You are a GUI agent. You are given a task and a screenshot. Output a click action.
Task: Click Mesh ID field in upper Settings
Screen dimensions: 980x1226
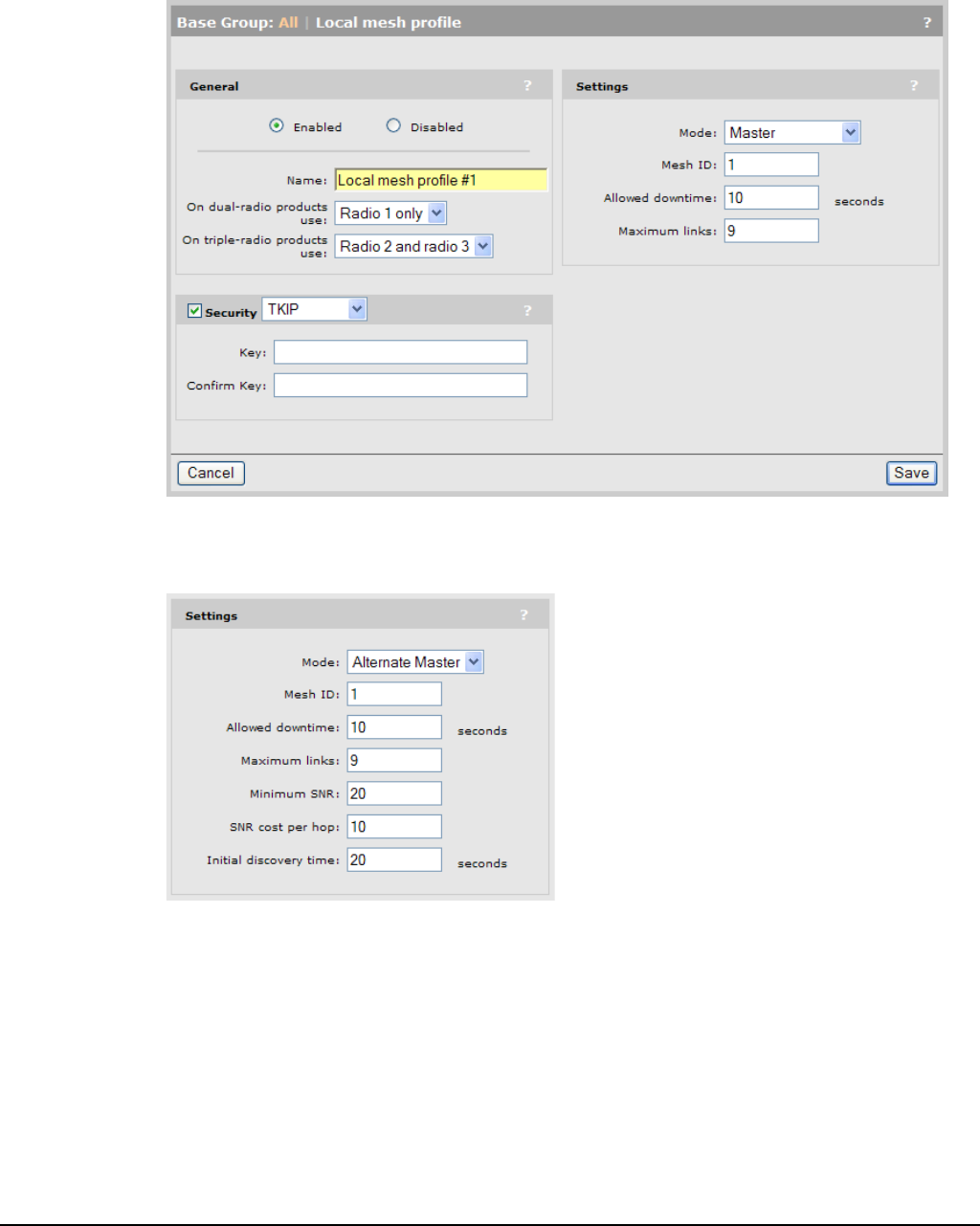(x=771, y=165)
